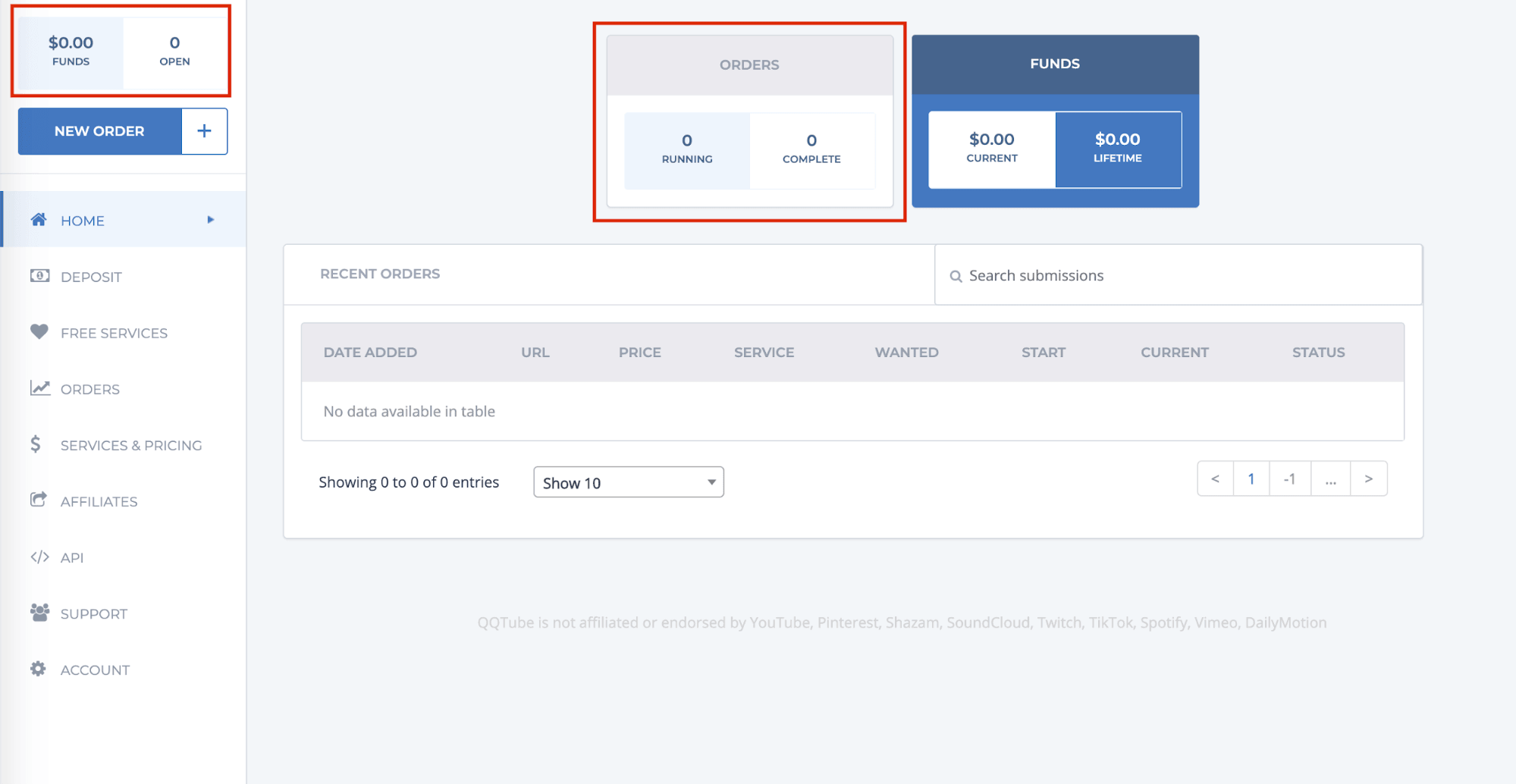Click 'No data available in table' text
Image resolution: width=1516 pixels, height=784 pixels.
pyautogui.click(x=410, y=411)
